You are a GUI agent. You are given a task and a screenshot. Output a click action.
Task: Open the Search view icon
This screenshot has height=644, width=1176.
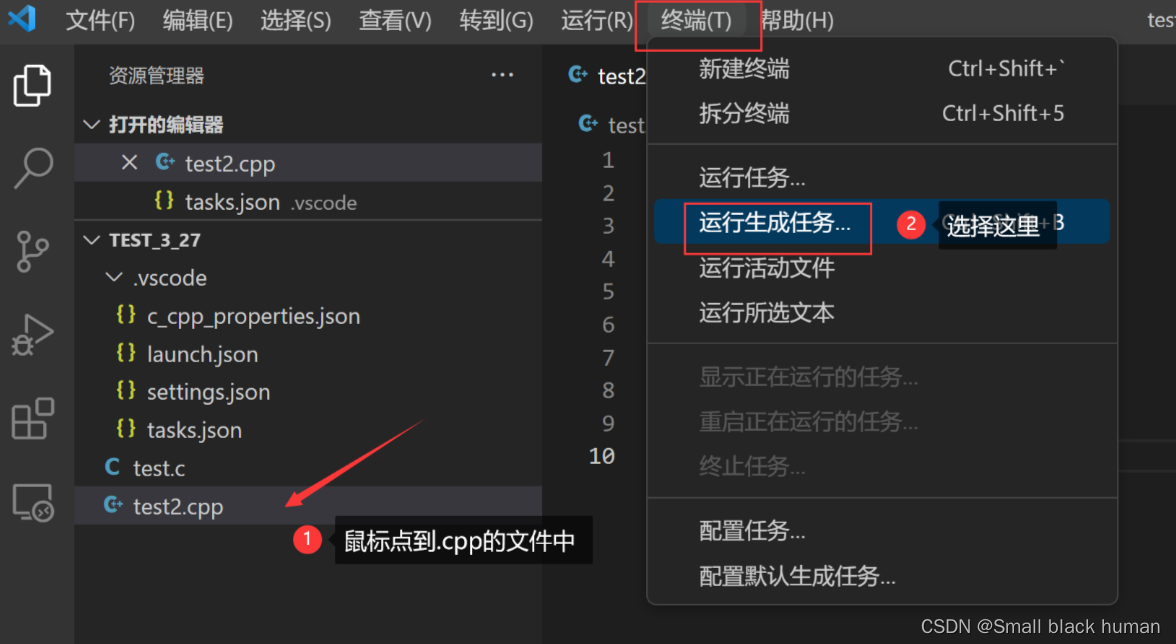(32, 167)
